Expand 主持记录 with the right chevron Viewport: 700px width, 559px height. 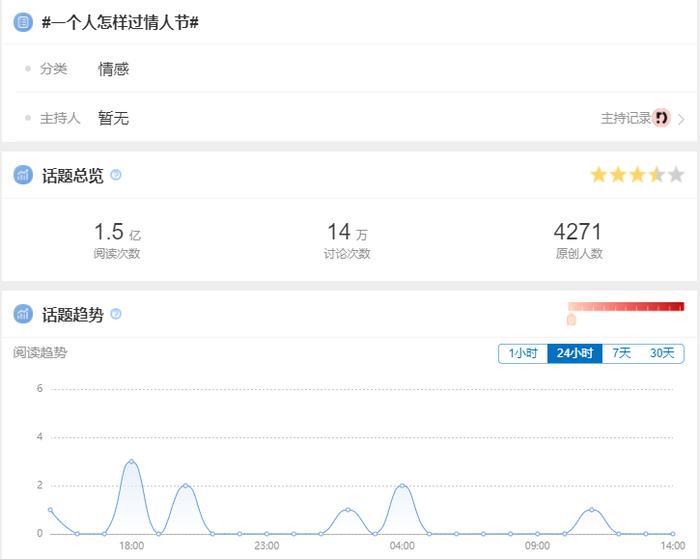tap(681, 119)
